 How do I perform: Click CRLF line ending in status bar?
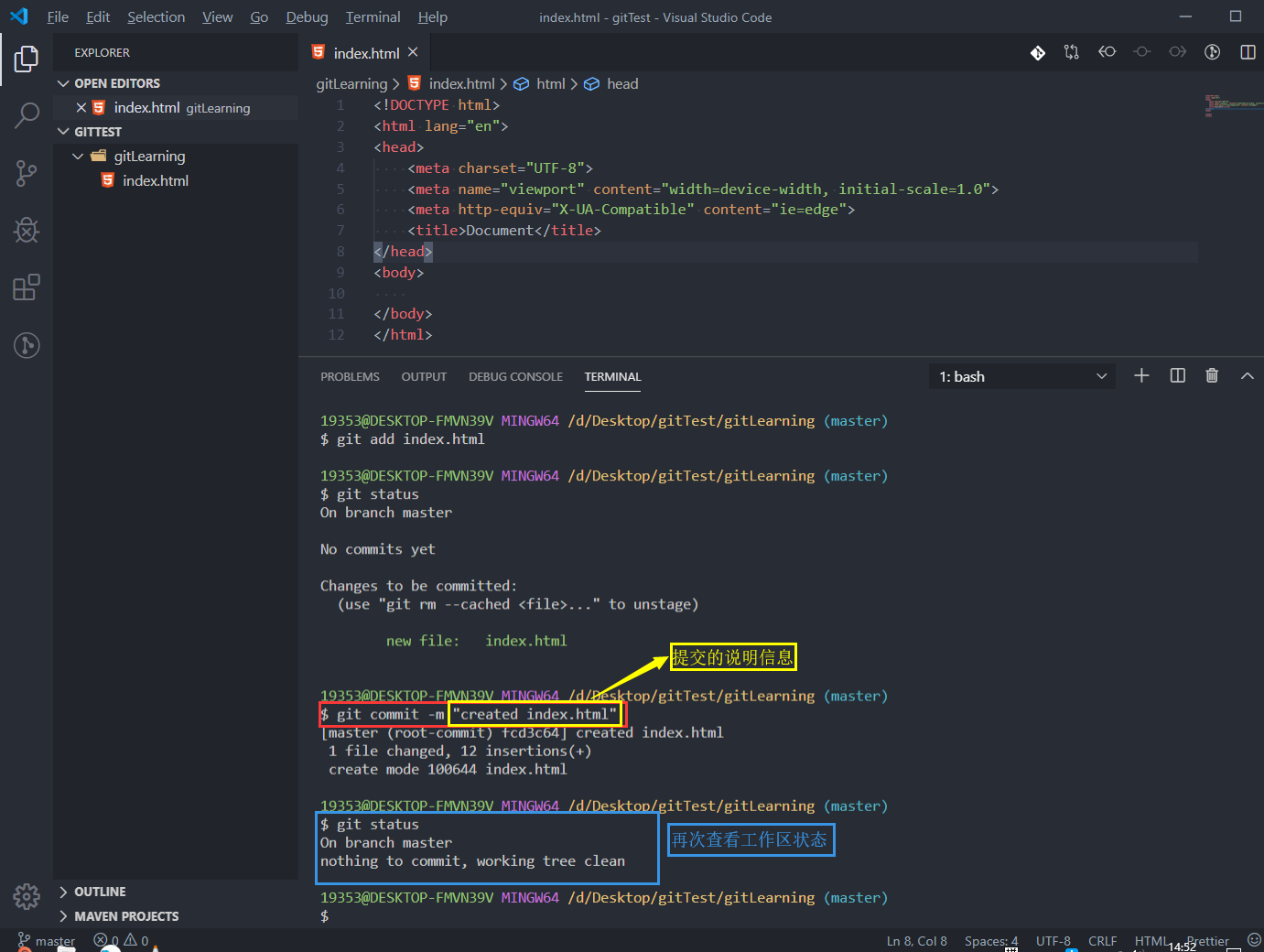pos(1102,941)
